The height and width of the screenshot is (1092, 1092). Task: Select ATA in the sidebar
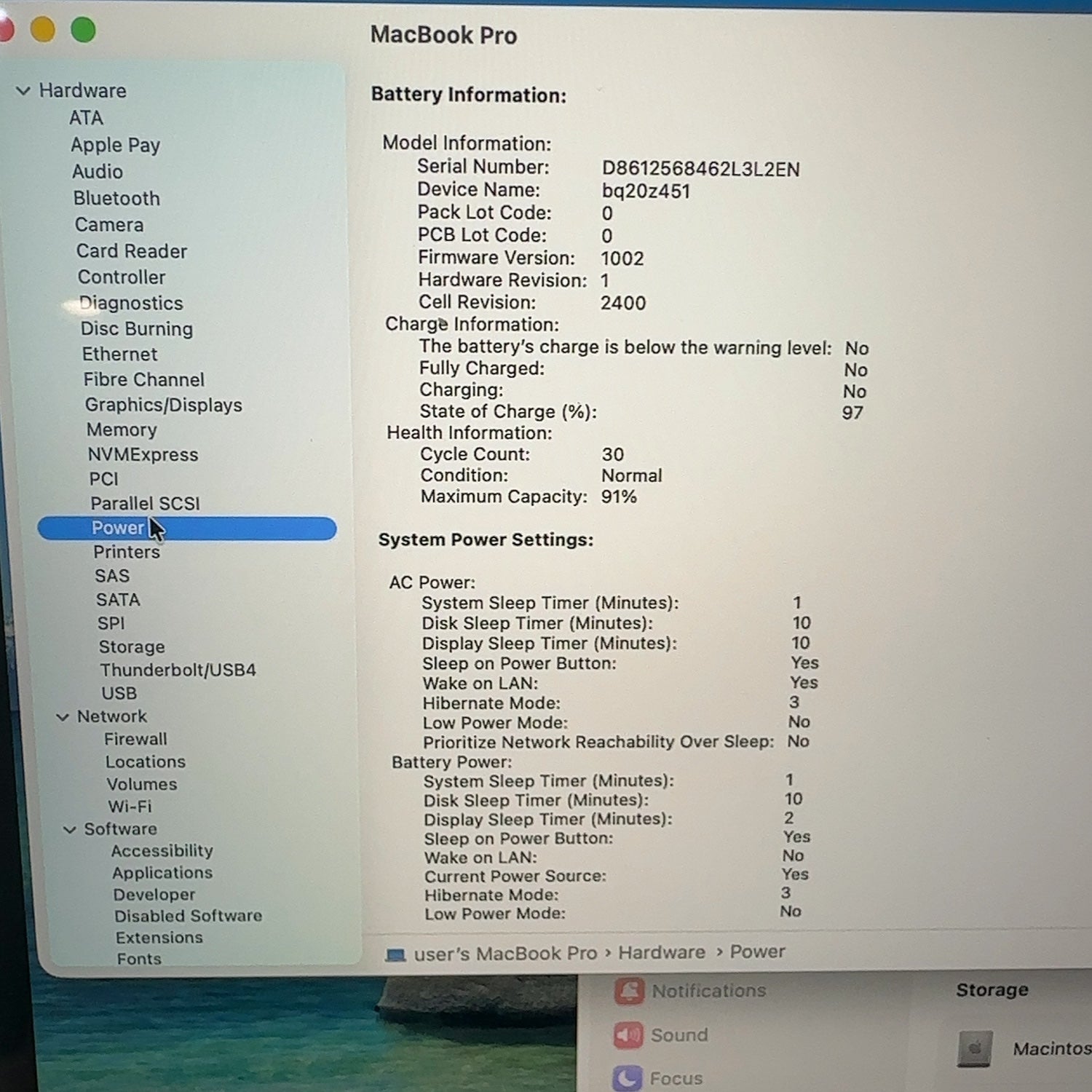(x=86, y=118)
